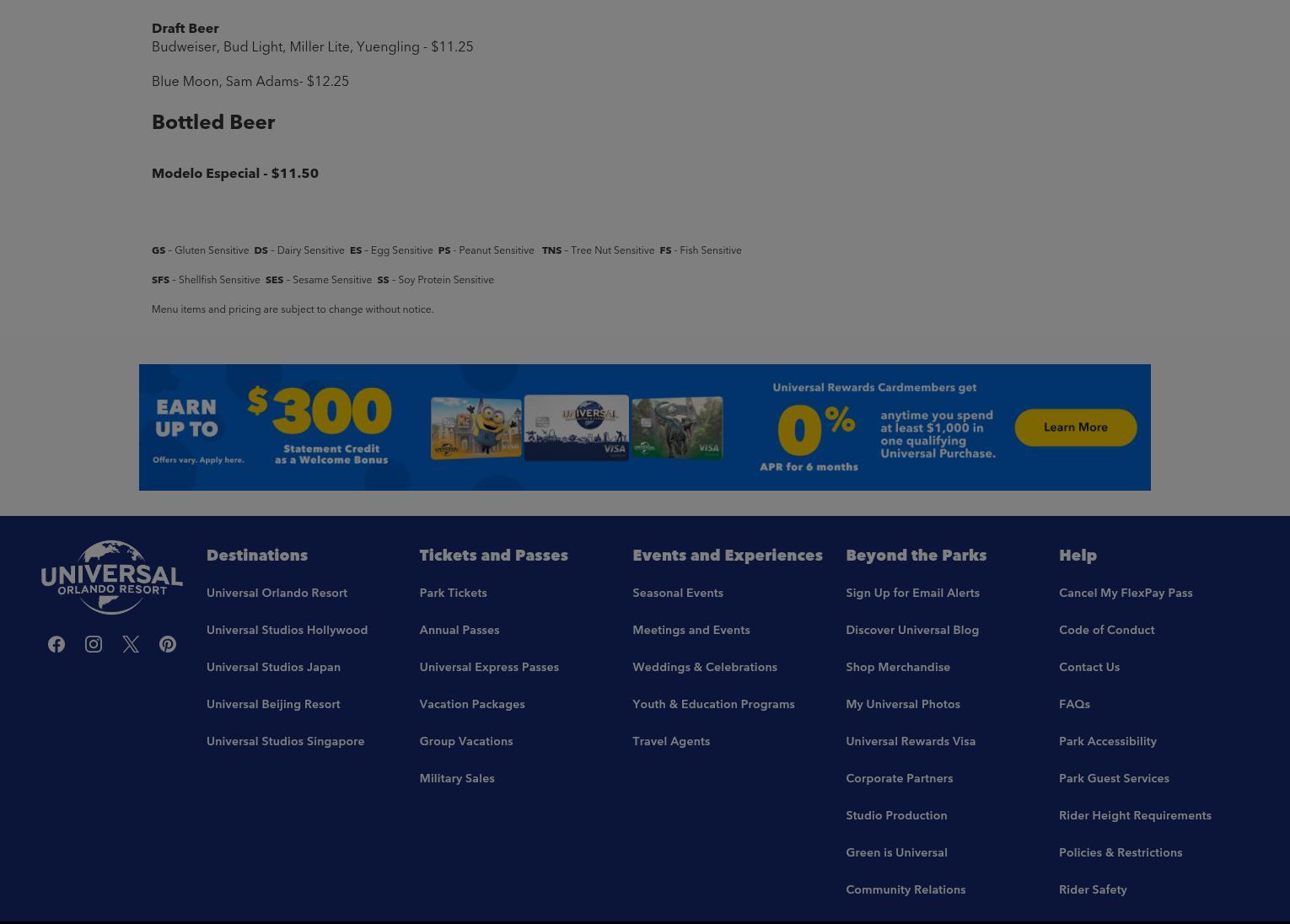Open Policies & Restrictions link
Image resolution: width=1290 pixels, height=924 pixels.
[x=1121, y=853]
